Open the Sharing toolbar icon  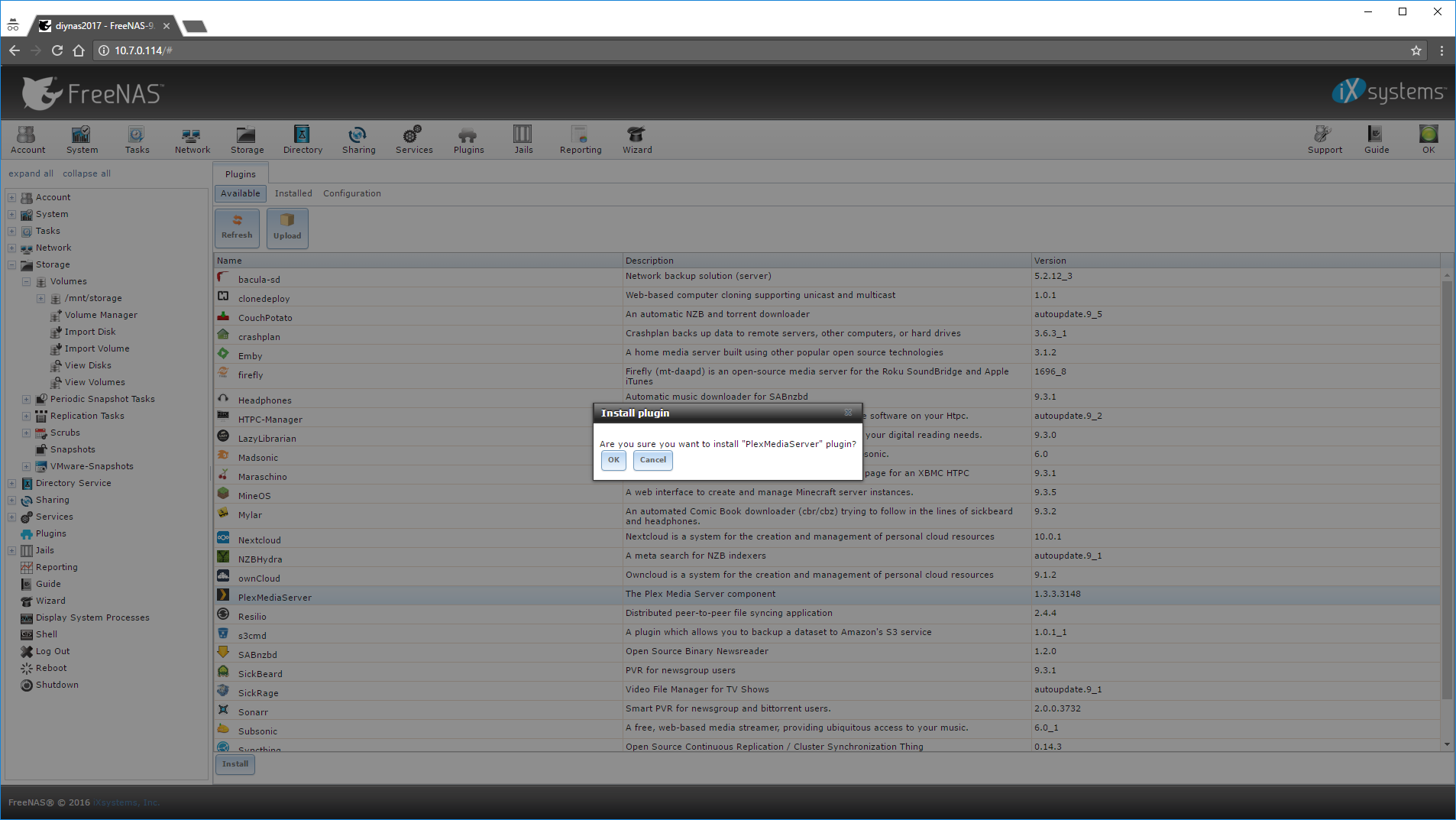(358, 140)
